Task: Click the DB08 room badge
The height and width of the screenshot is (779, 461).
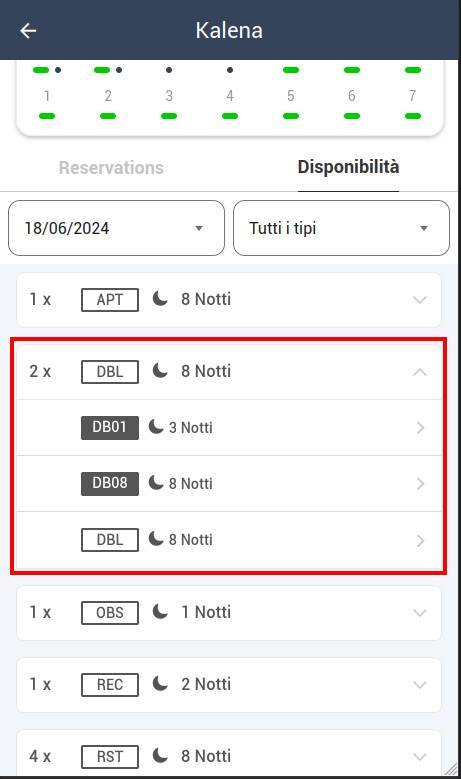Action: 110,484
